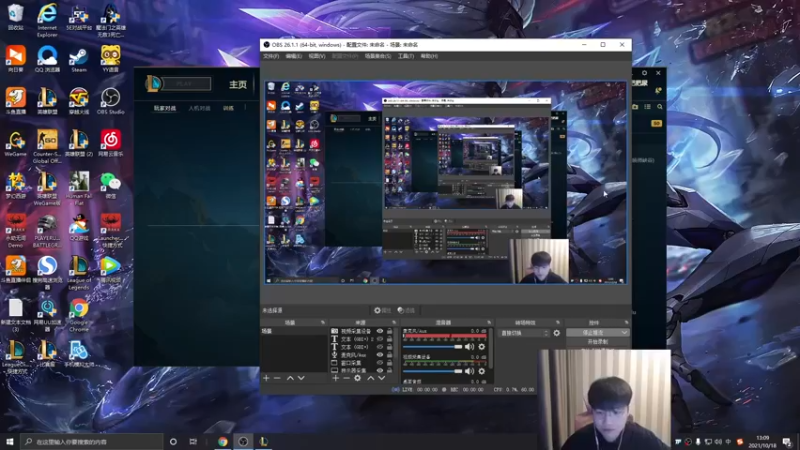
Task: Add a source with the plus icon
Action: 335,378
